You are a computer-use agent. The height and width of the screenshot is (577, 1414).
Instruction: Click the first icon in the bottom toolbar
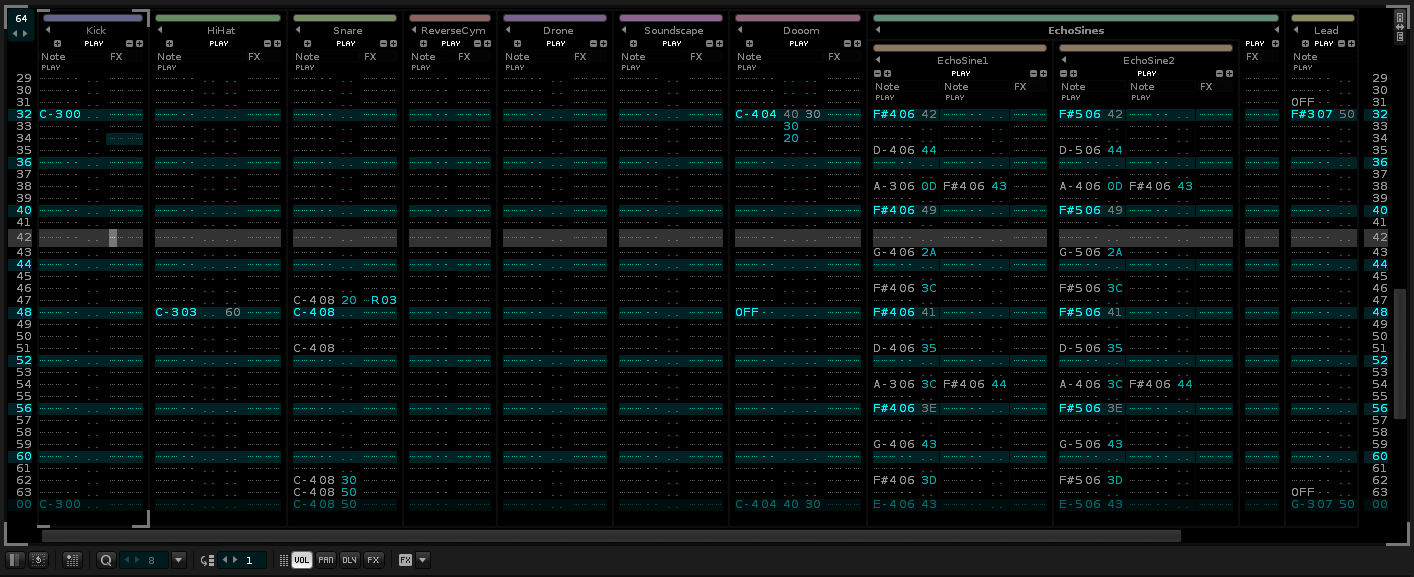click(x=15, y=560)
